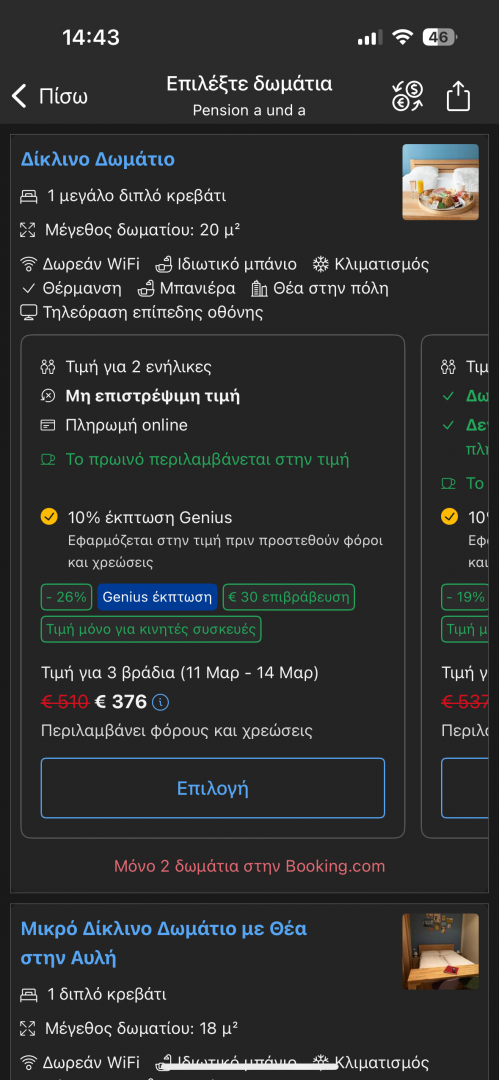Tap the currency exchange icon
This screenshot has height=1080, width=499.
pos(408,96)
